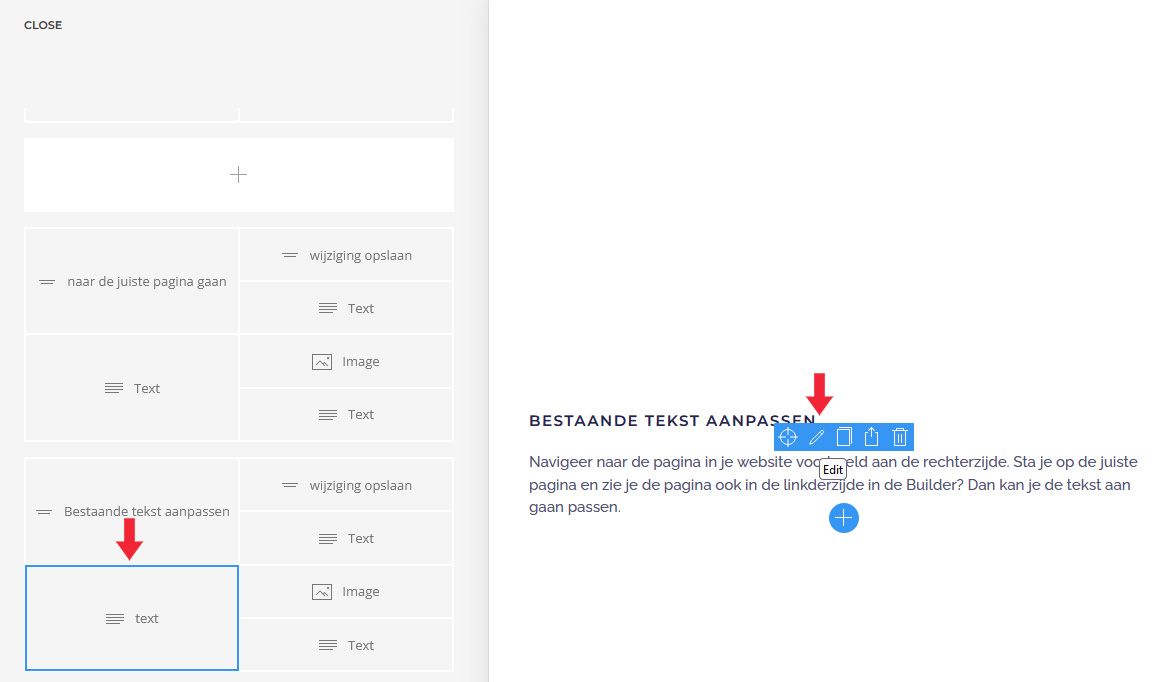The width and height of the screenshot is (1167, 682).
Task: Select the 'naar de juiste pagina gaan' block
Action: tap(132, 282)
